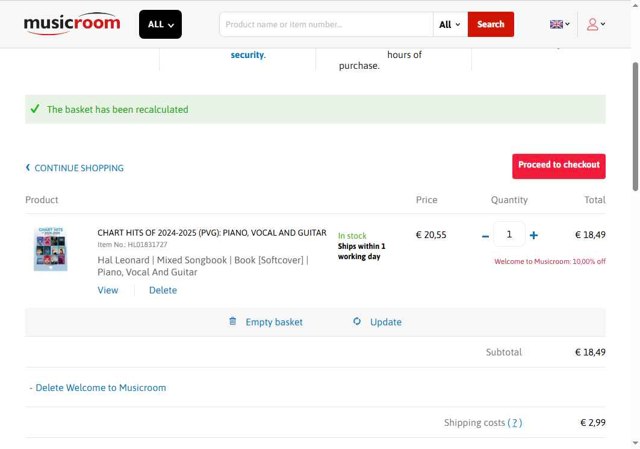Decrease quantity with the minus icon

[x=485, y=236]
